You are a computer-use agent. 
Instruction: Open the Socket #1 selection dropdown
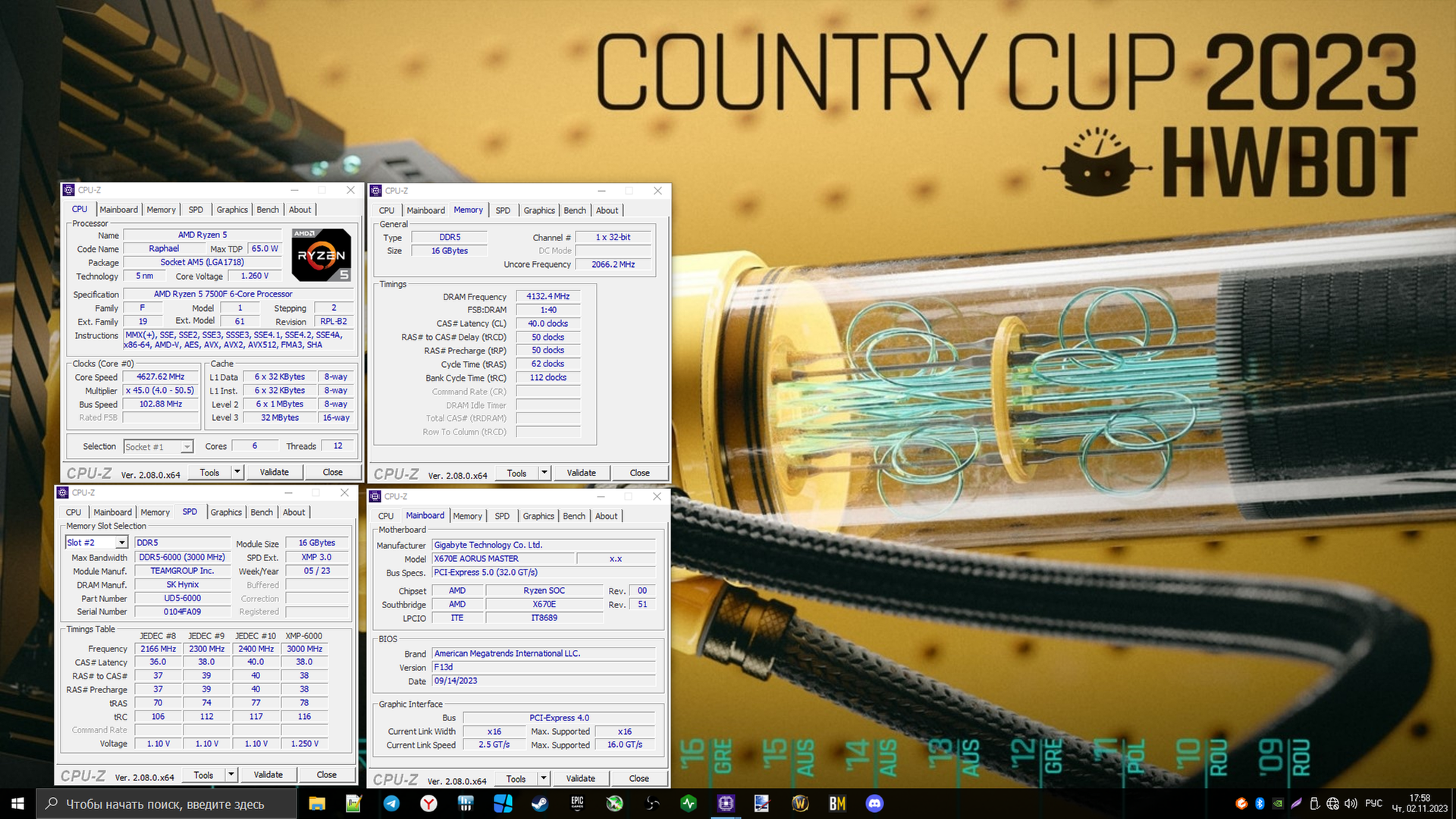tap(187, 447)
